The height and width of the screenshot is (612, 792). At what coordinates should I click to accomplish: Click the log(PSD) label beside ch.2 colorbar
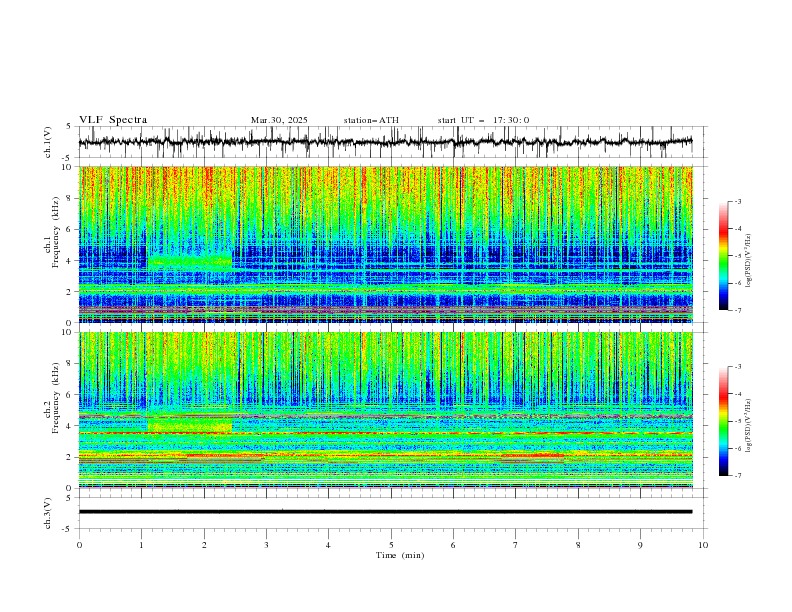tap(748, 425)
